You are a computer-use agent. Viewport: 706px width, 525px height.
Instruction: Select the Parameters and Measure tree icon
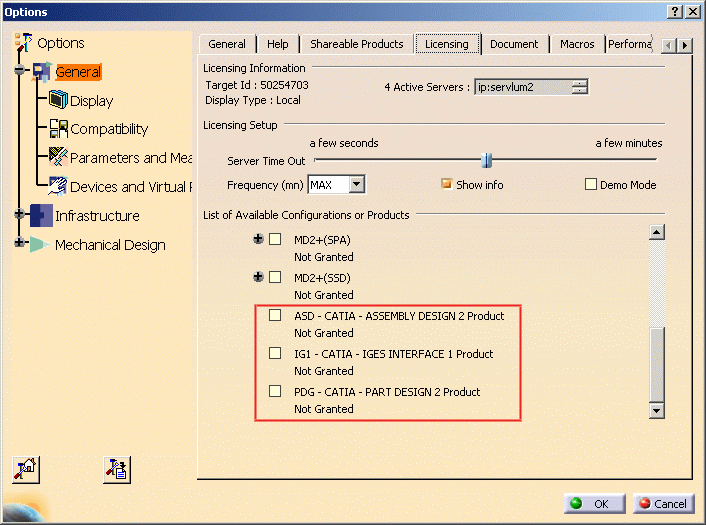coord(58,157)
